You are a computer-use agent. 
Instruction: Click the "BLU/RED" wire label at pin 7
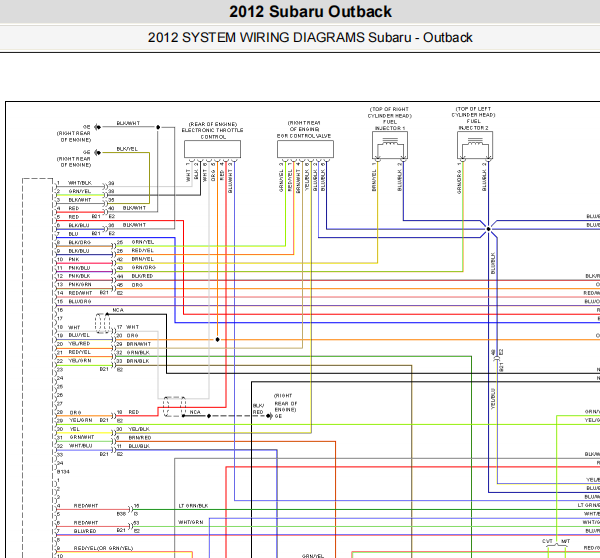85,531
